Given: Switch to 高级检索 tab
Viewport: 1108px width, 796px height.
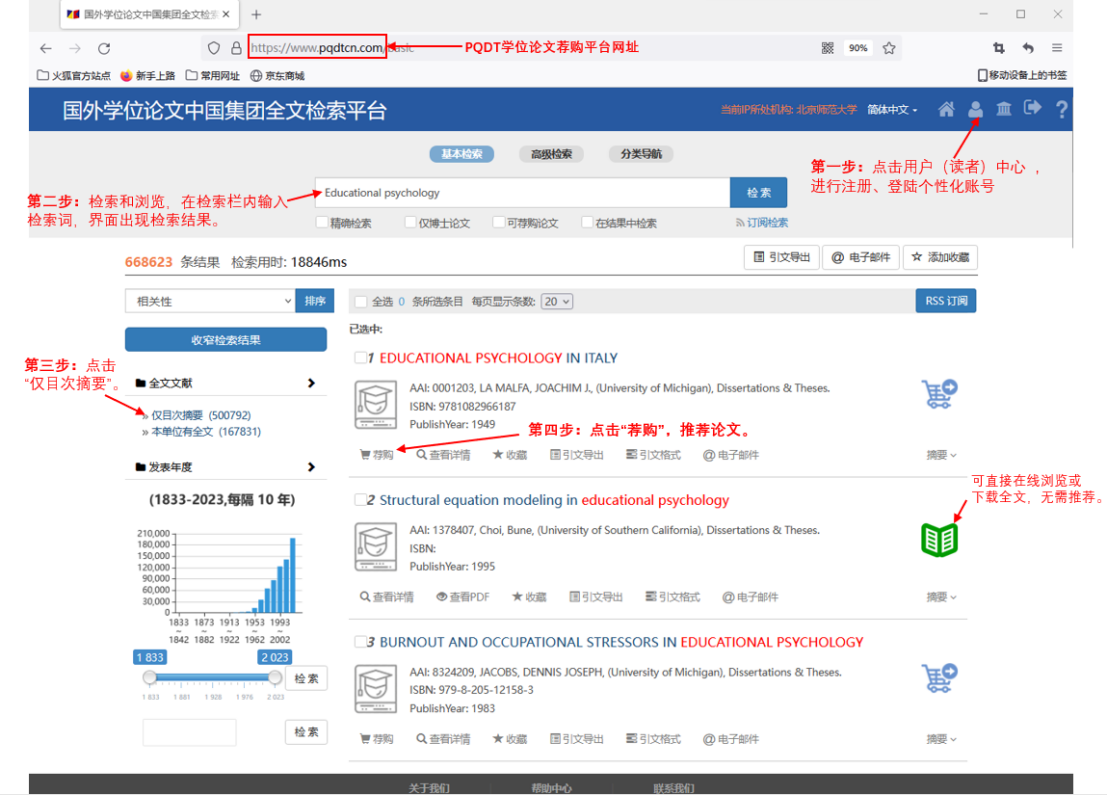Looking at the screenshot, I should coord(551,154).
